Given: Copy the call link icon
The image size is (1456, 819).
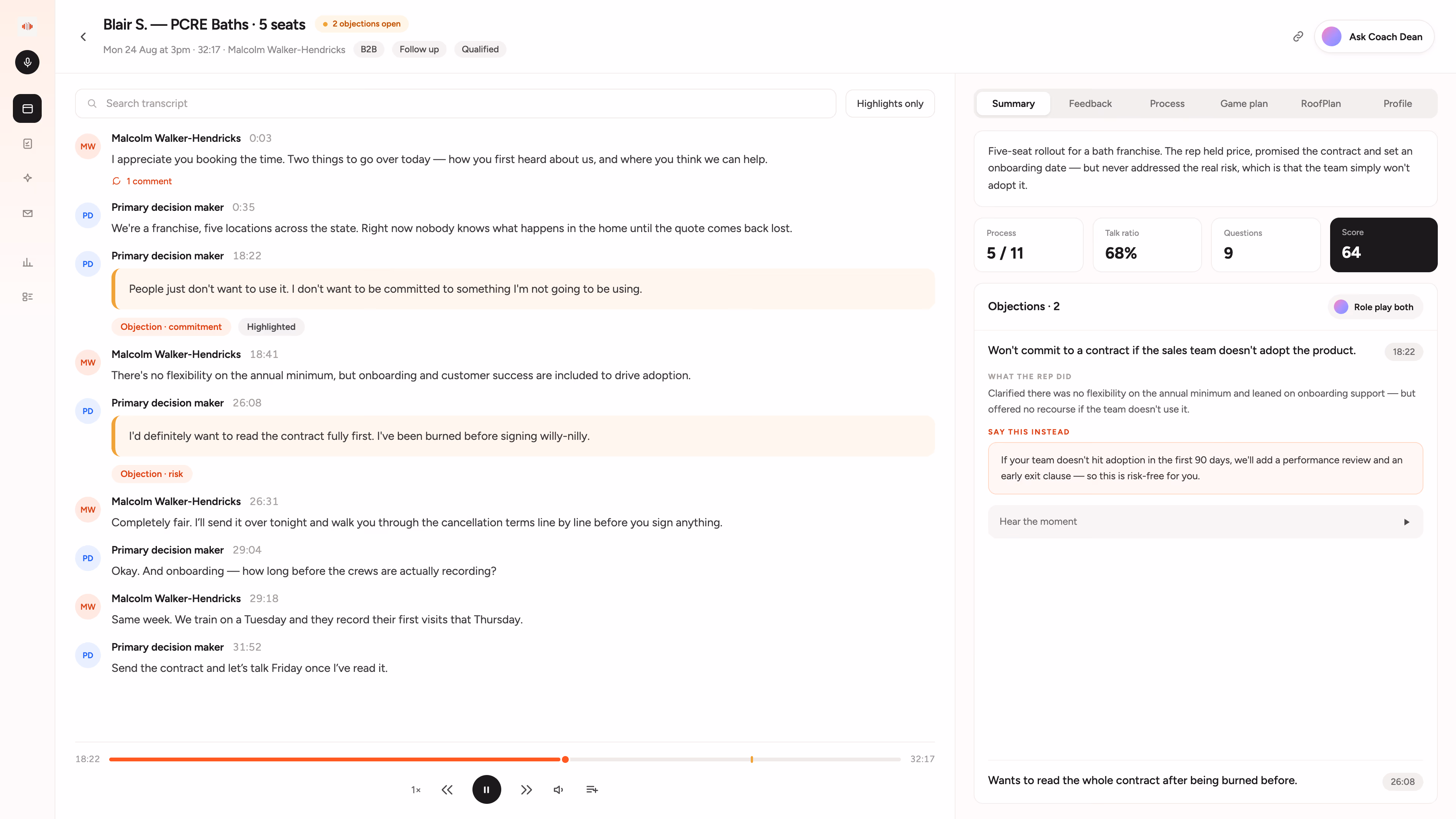Looking at the screenshot, I should tap(1298, 37).
